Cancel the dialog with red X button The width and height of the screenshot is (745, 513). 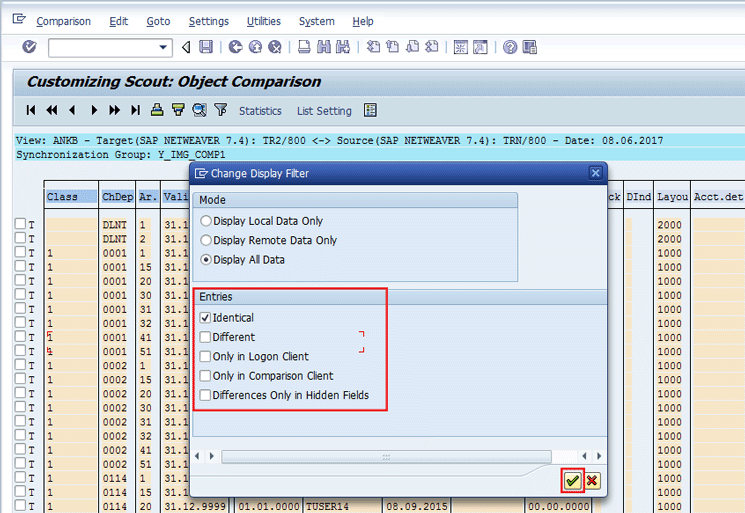[592, 481]
